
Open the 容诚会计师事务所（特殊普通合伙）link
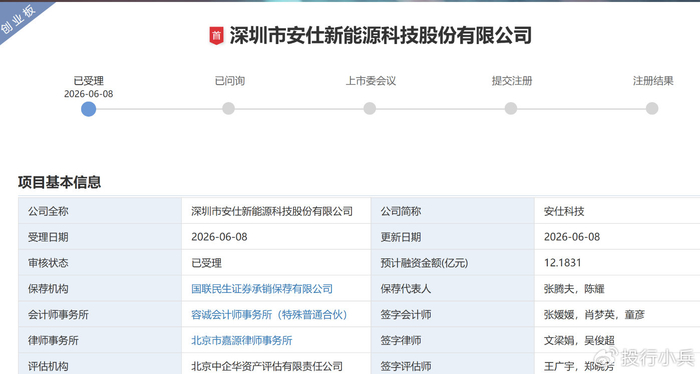[x=269, y=315]
